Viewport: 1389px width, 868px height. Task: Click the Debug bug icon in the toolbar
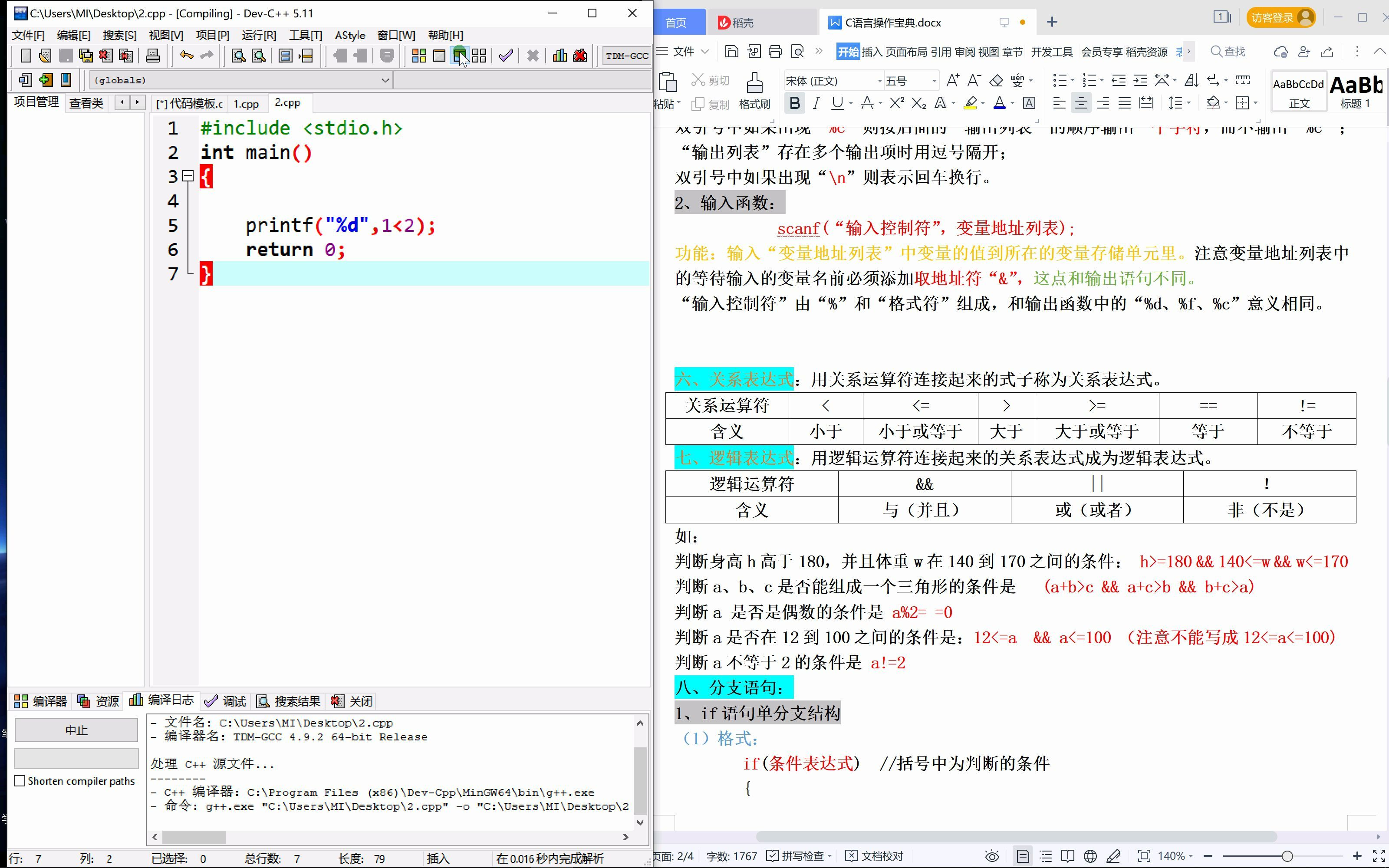click(580, 56)
